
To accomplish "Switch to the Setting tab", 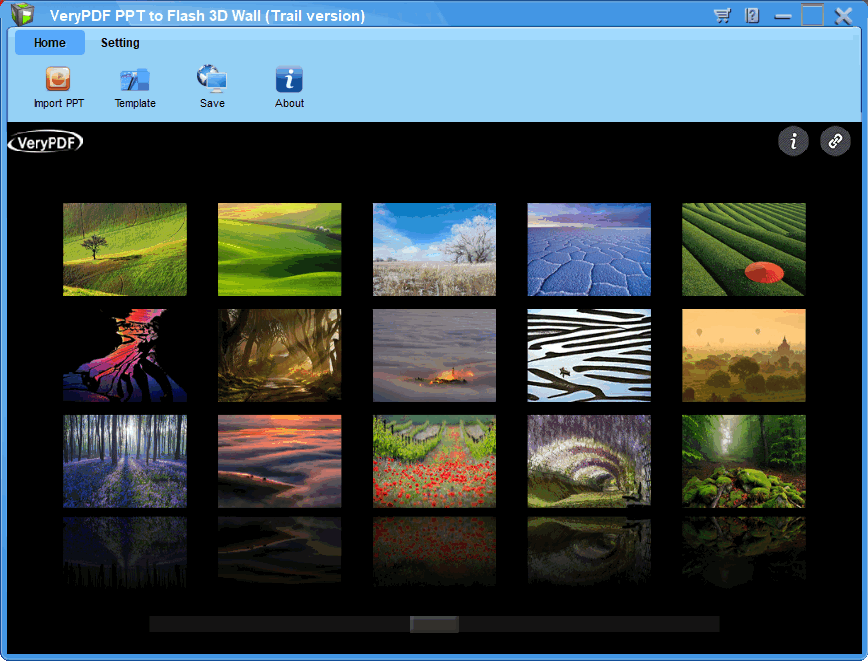I will pos(120,43).
